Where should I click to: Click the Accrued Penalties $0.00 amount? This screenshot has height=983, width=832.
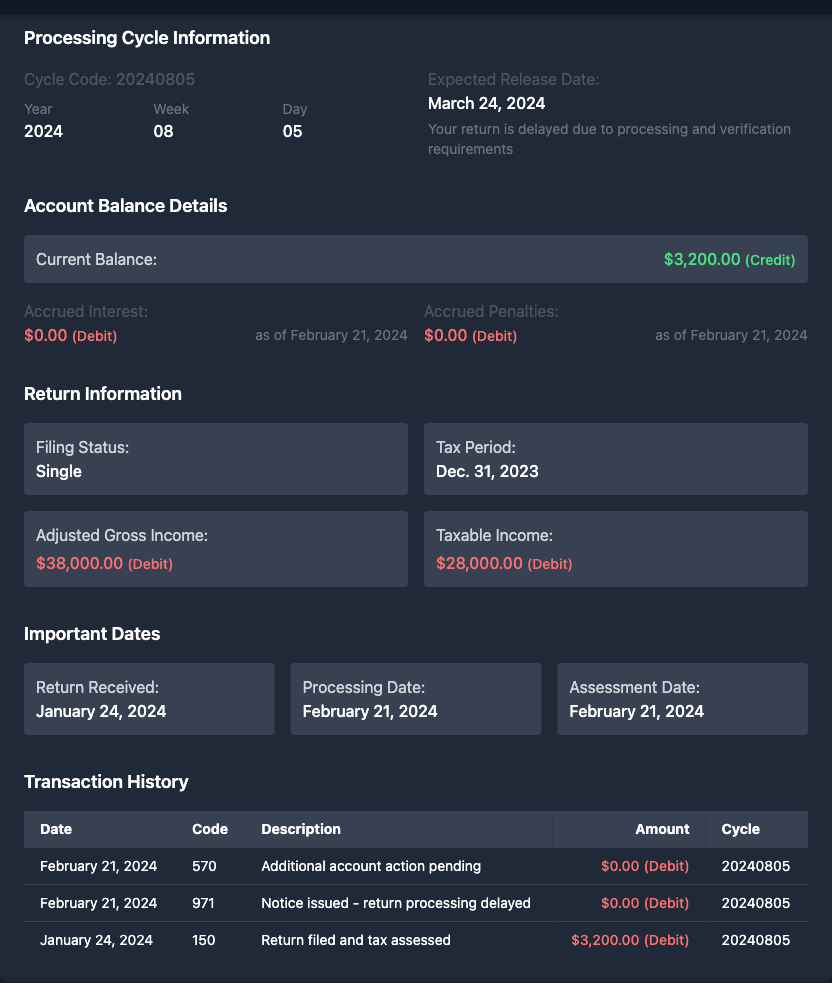[x=446, y=335]
